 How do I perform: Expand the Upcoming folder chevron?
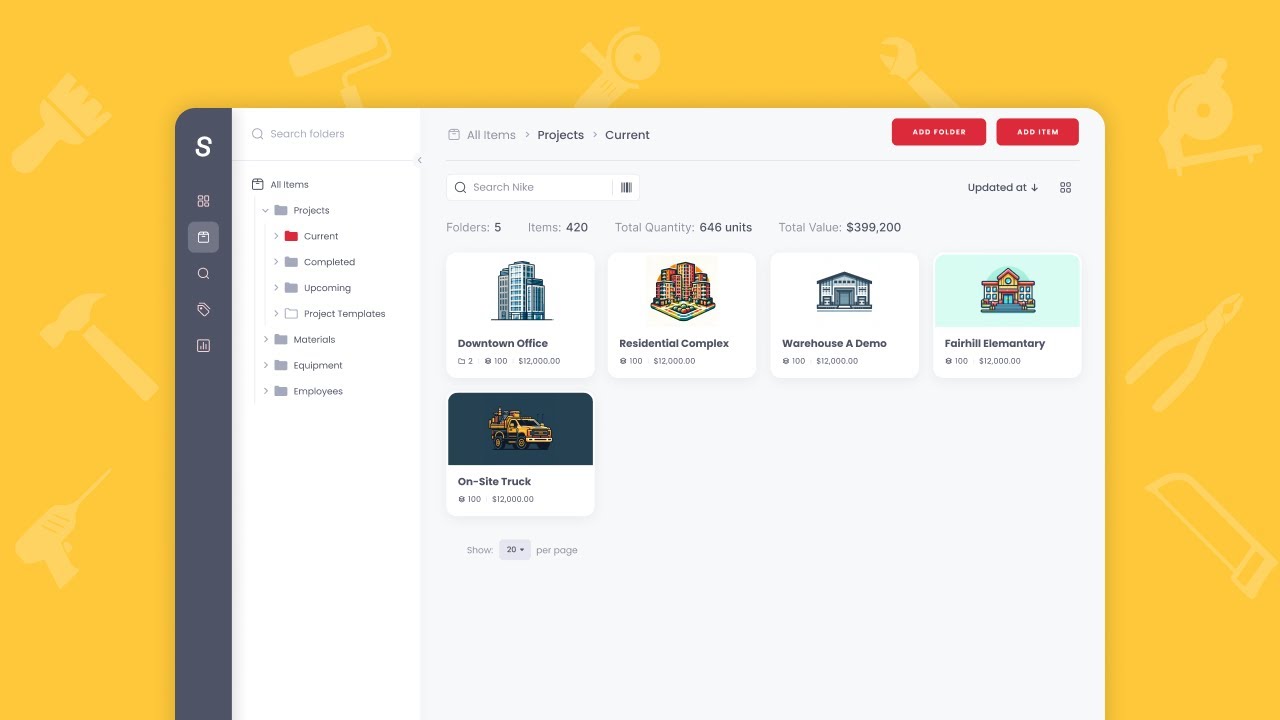276,288
